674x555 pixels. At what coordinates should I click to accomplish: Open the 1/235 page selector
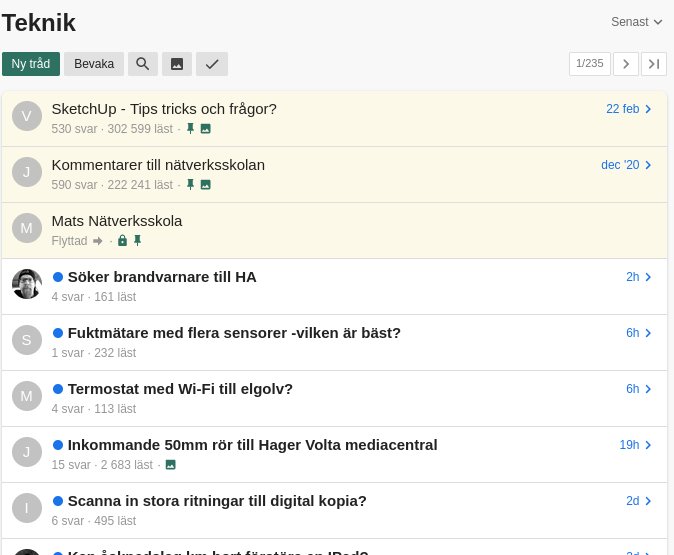coord(589,64)
